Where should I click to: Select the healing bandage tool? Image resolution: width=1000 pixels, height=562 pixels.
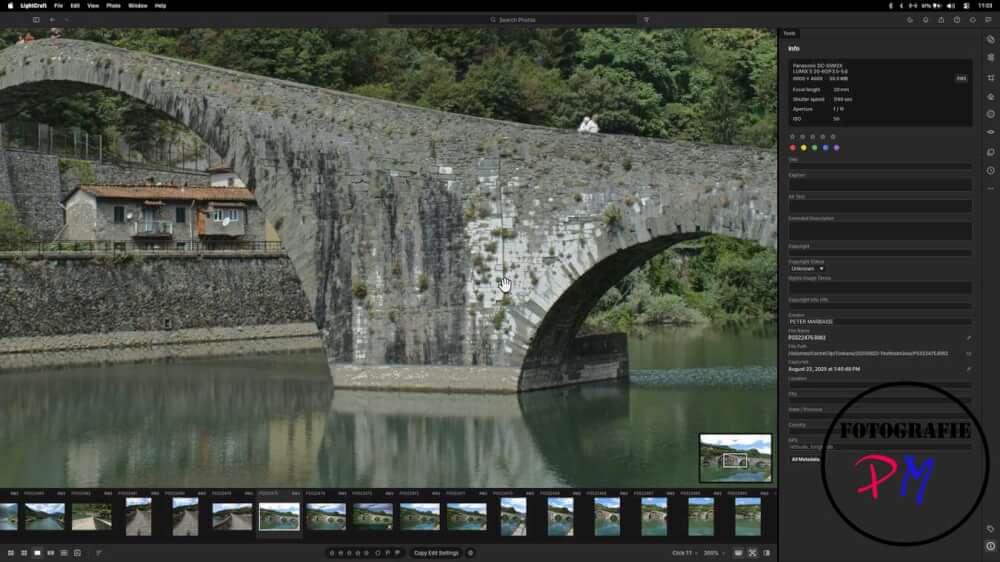point(990,40)
